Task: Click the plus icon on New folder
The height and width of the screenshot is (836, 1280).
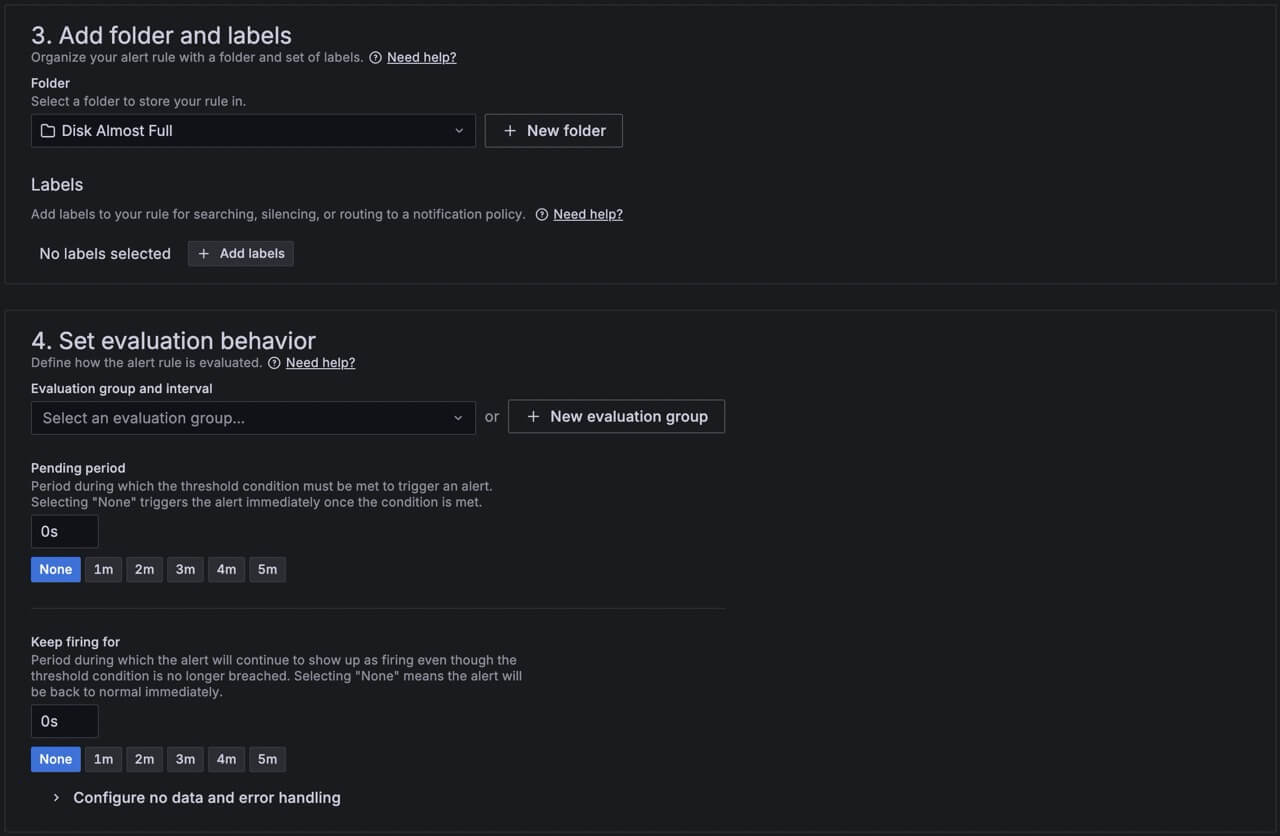Action: (510, 131)
